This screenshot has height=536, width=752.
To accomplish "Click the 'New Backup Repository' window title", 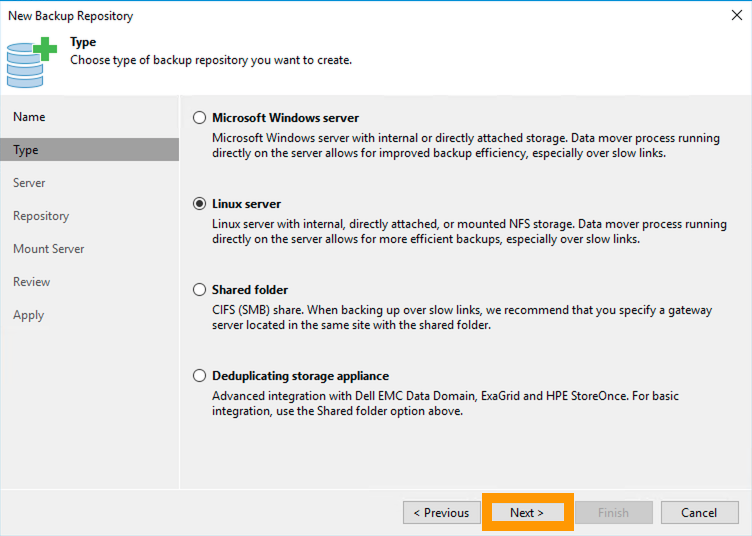I will tap(70, 16).
